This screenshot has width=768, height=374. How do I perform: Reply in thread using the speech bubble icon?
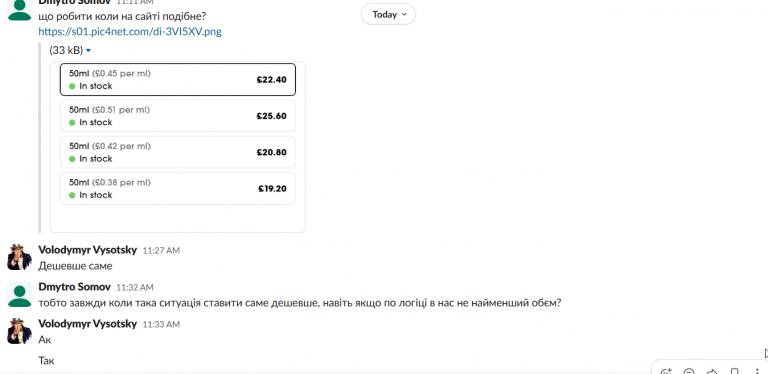point(689,372)
